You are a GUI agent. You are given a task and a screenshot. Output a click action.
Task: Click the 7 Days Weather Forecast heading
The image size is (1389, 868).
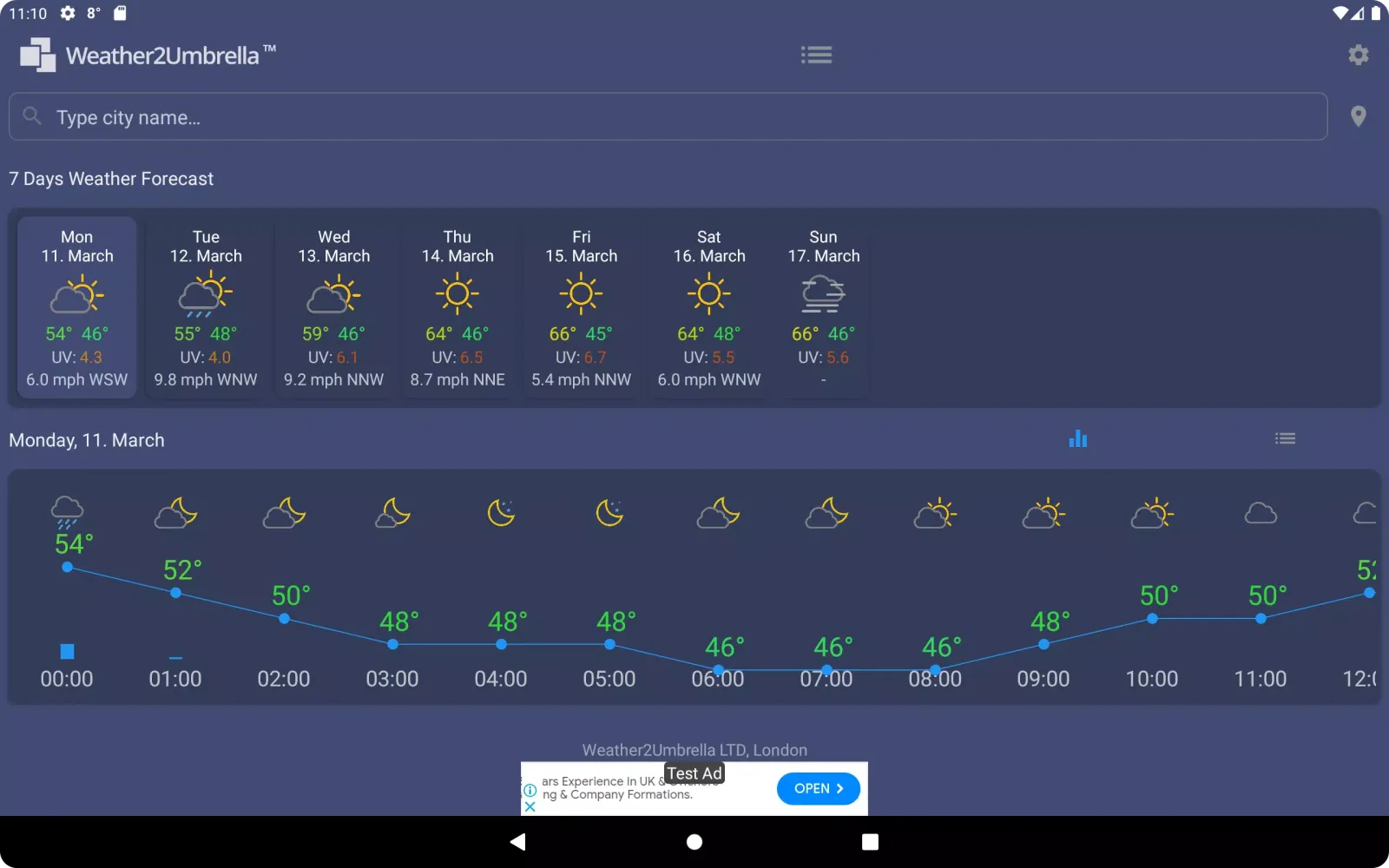pos(111,179)
